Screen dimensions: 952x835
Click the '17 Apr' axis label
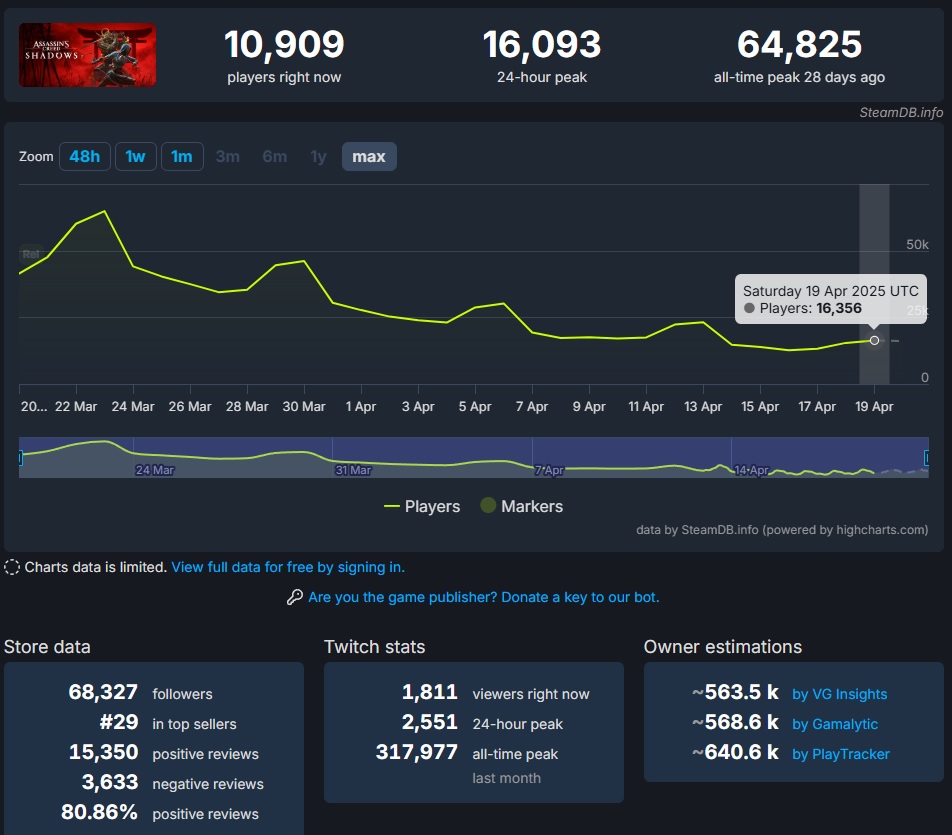(817, 406)
